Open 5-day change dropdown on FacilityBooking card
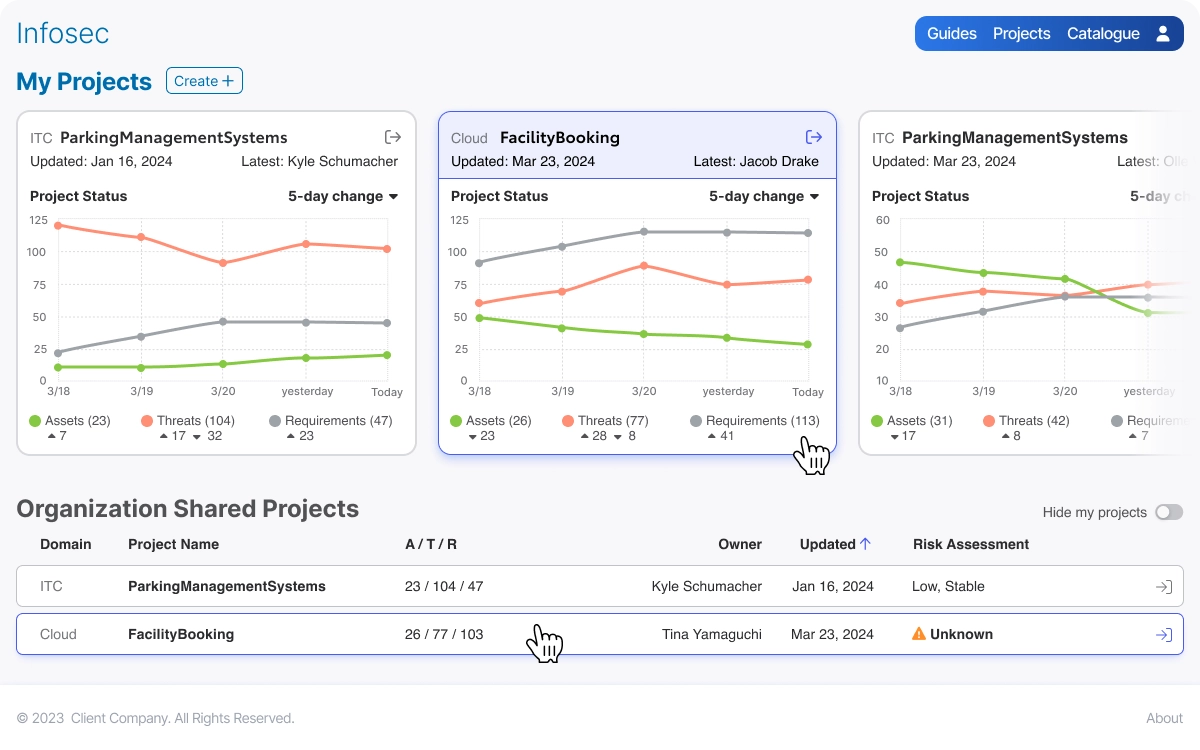Screen dimensions: 1200x750 coord(764,196)
